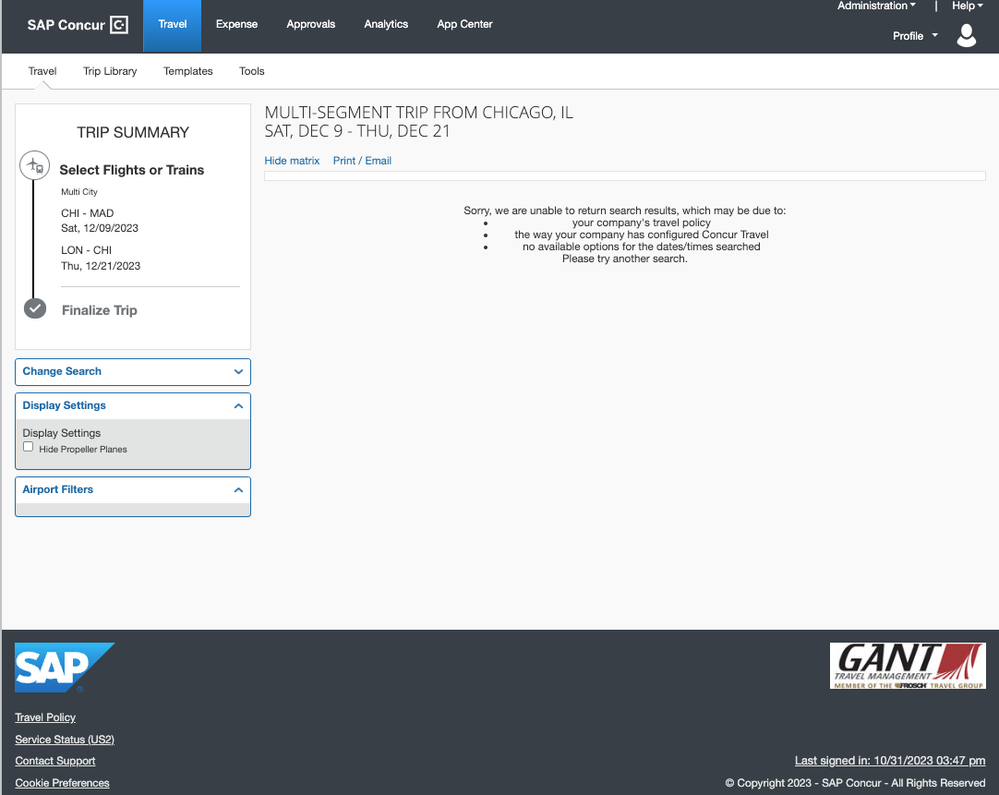Screen dimensions: 999x795
Task: Click the copyright SAP Concur footer text
Action: (x=855, y=783)
